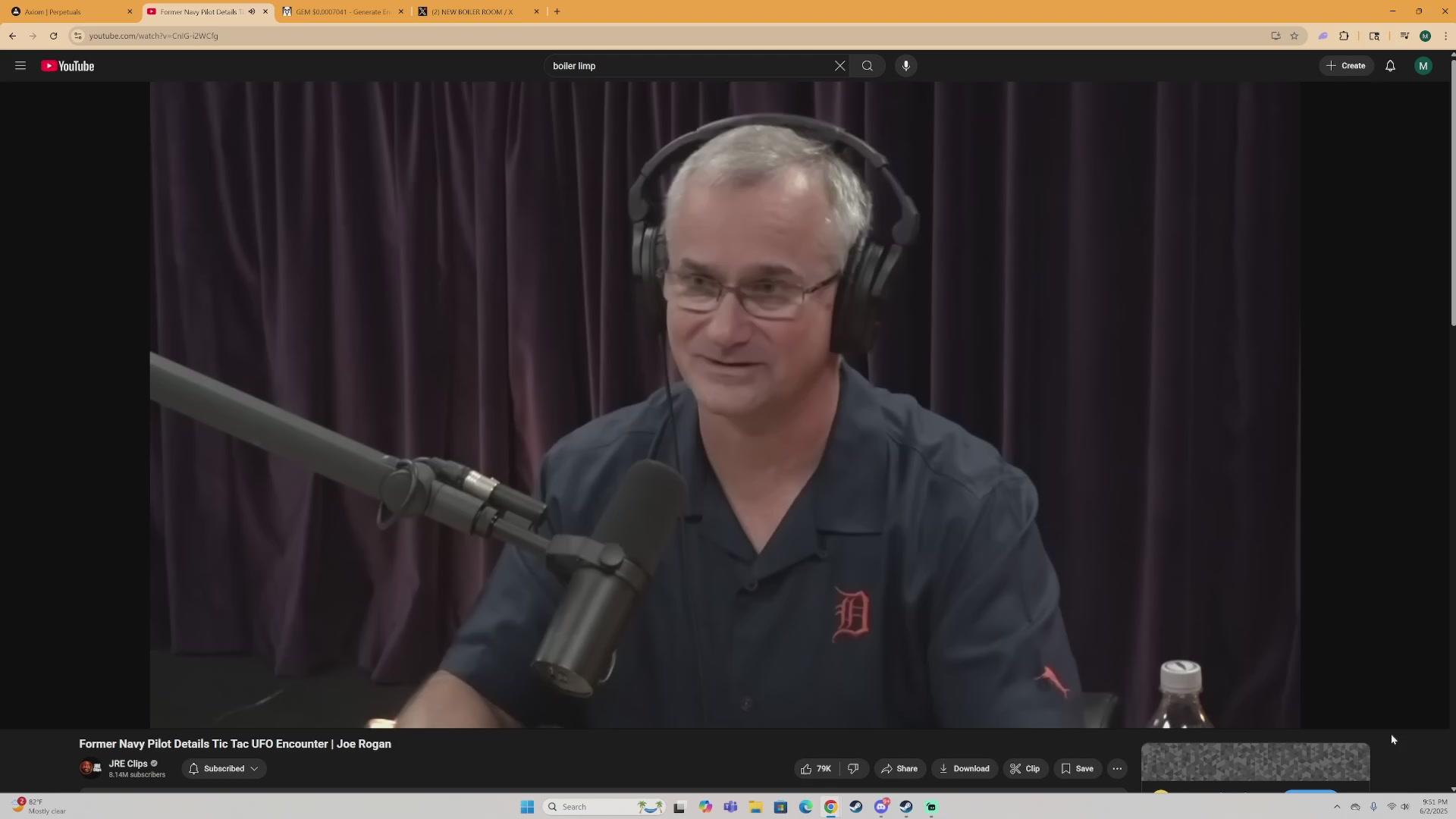This screenshot has height=819, width=1456.
Task: Open the Create button menu
Action: pyautogui.click(x=1346, y=66)
